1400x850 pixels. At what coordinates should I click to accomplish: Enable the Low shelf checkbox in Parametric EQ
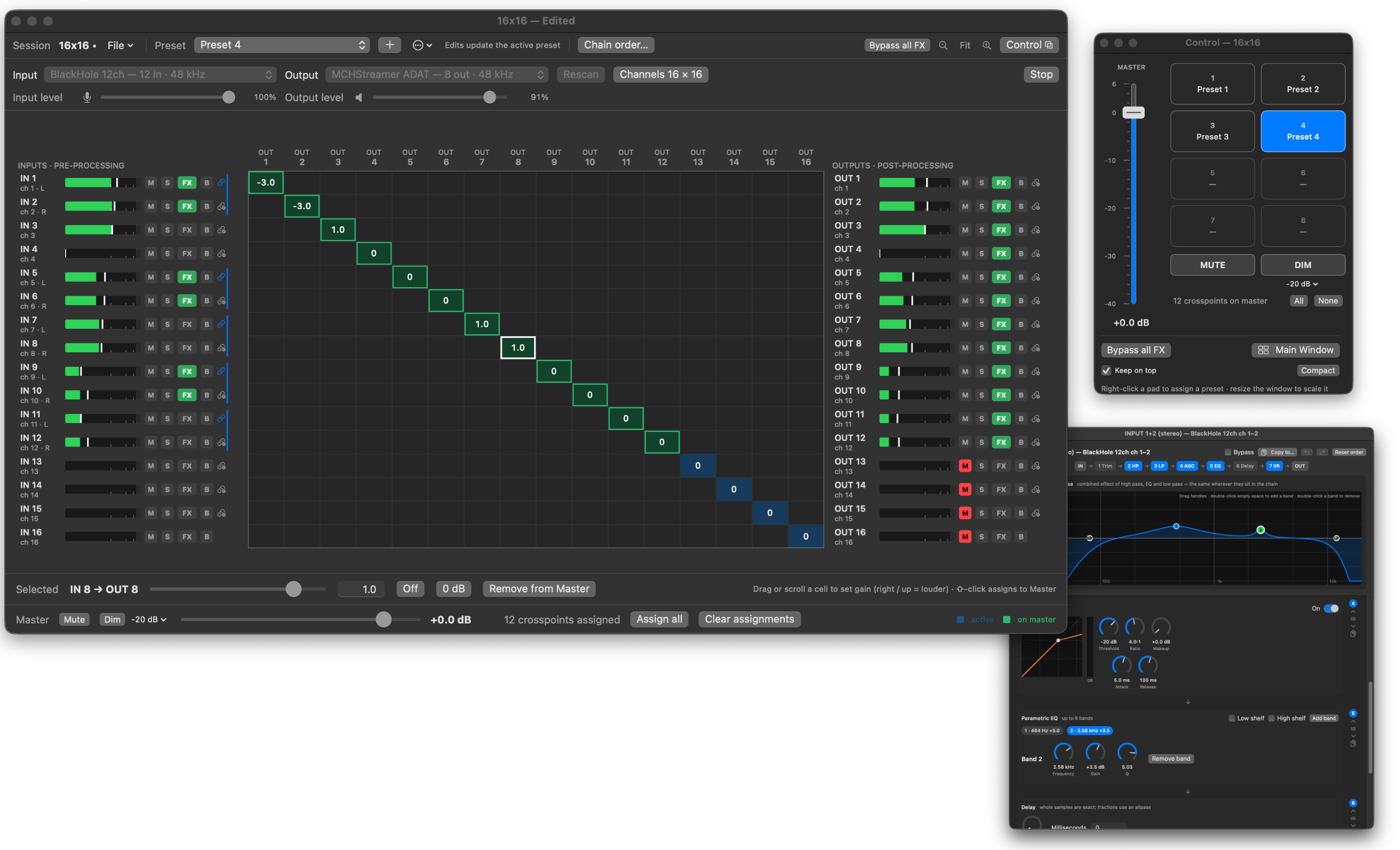[1232, 718]
